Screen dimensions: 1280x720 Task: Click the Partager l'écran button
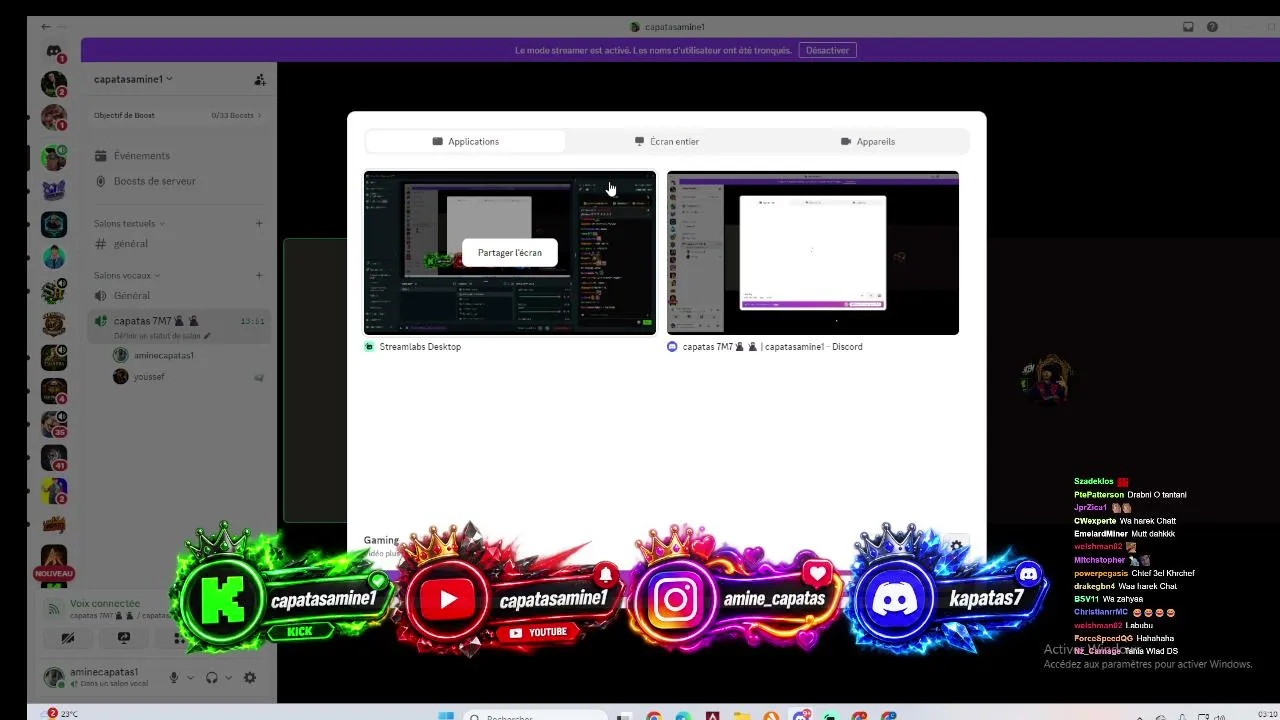coord(510,253)
